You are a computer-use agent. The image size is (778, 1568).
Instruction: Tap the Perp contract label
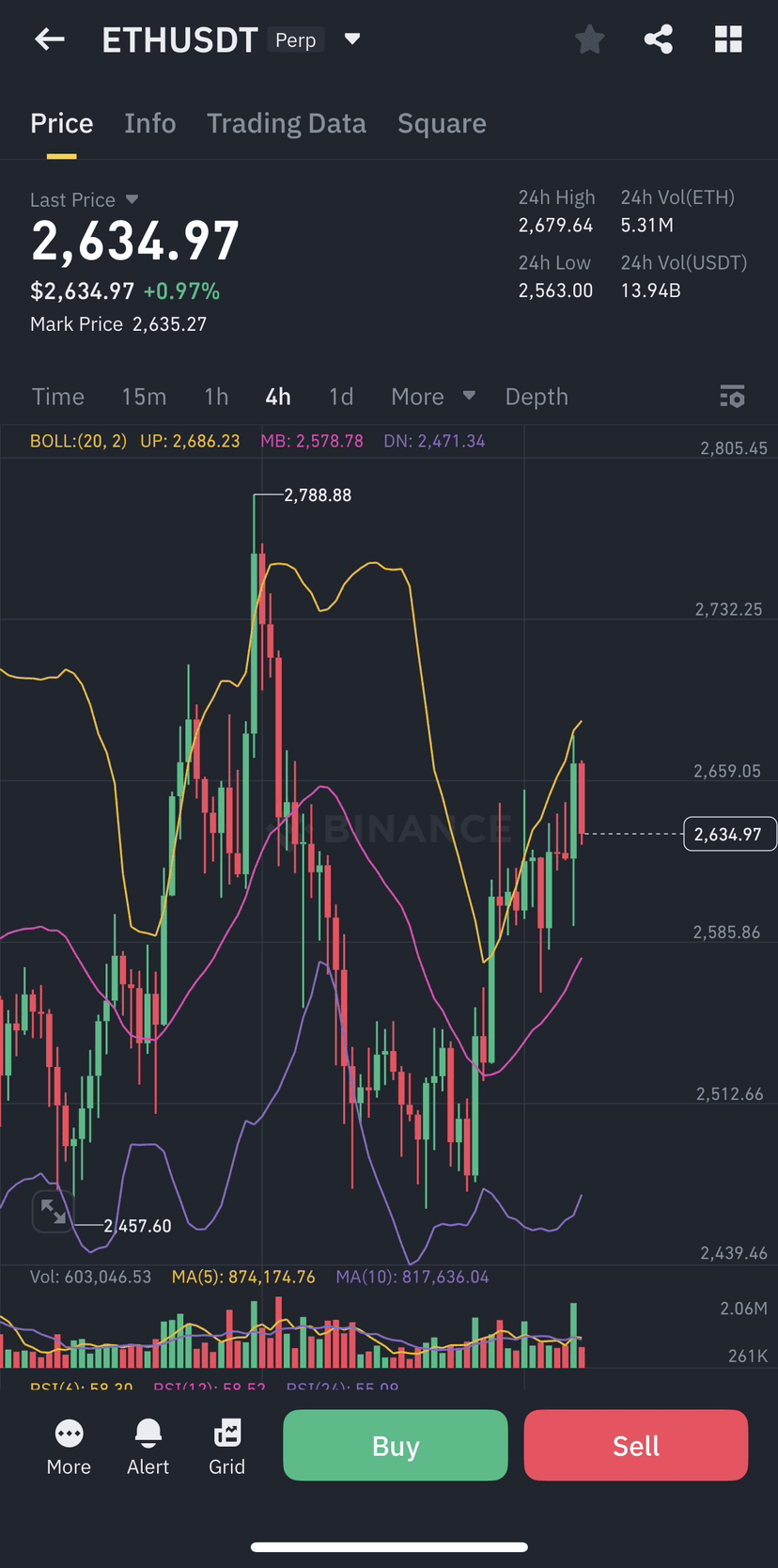[x=295, y=39]
